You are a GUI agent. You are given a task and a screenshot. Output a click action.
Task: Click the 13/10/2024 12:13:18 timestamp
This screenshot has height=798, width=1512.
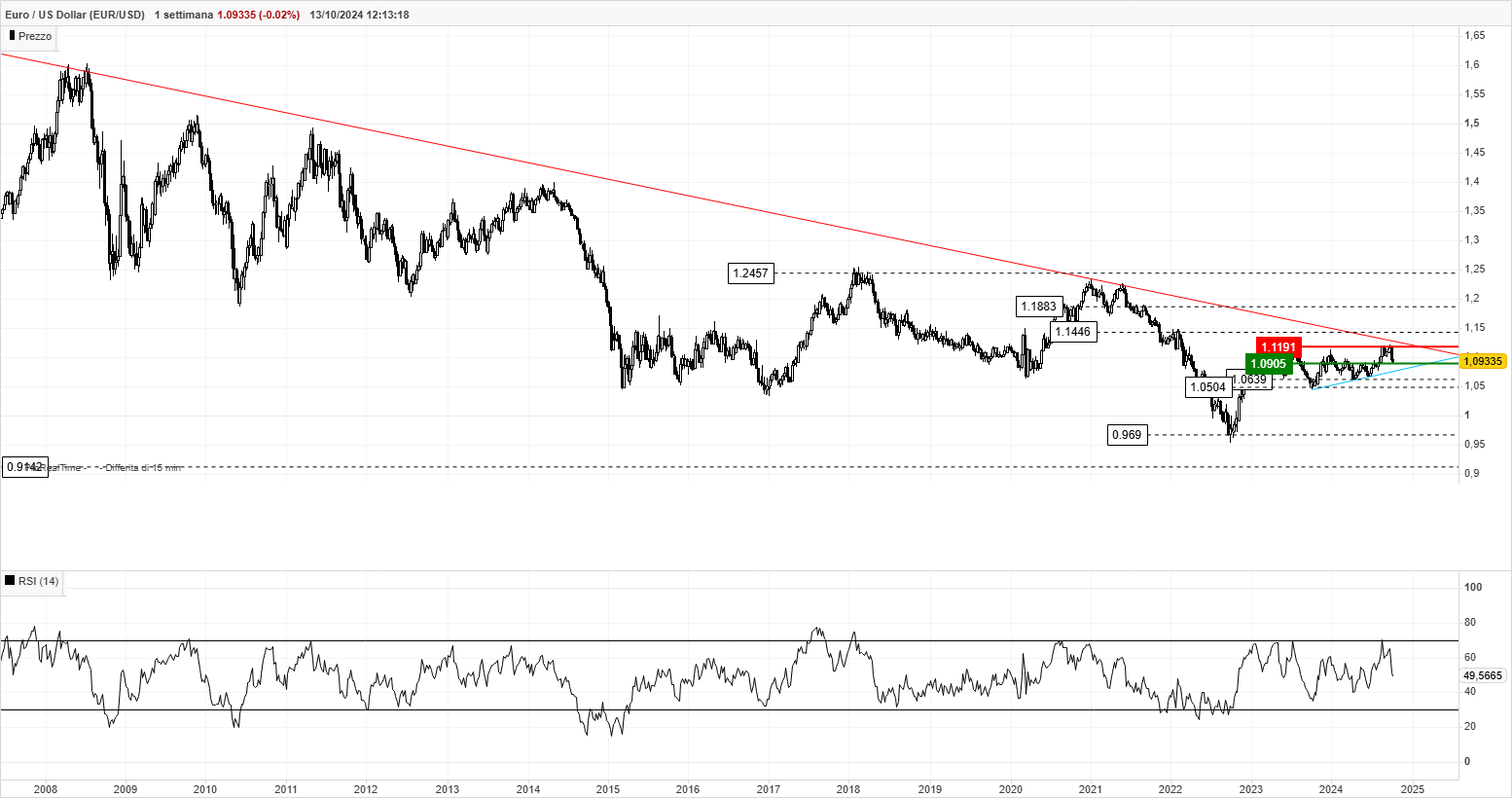[x=359, y=15]
